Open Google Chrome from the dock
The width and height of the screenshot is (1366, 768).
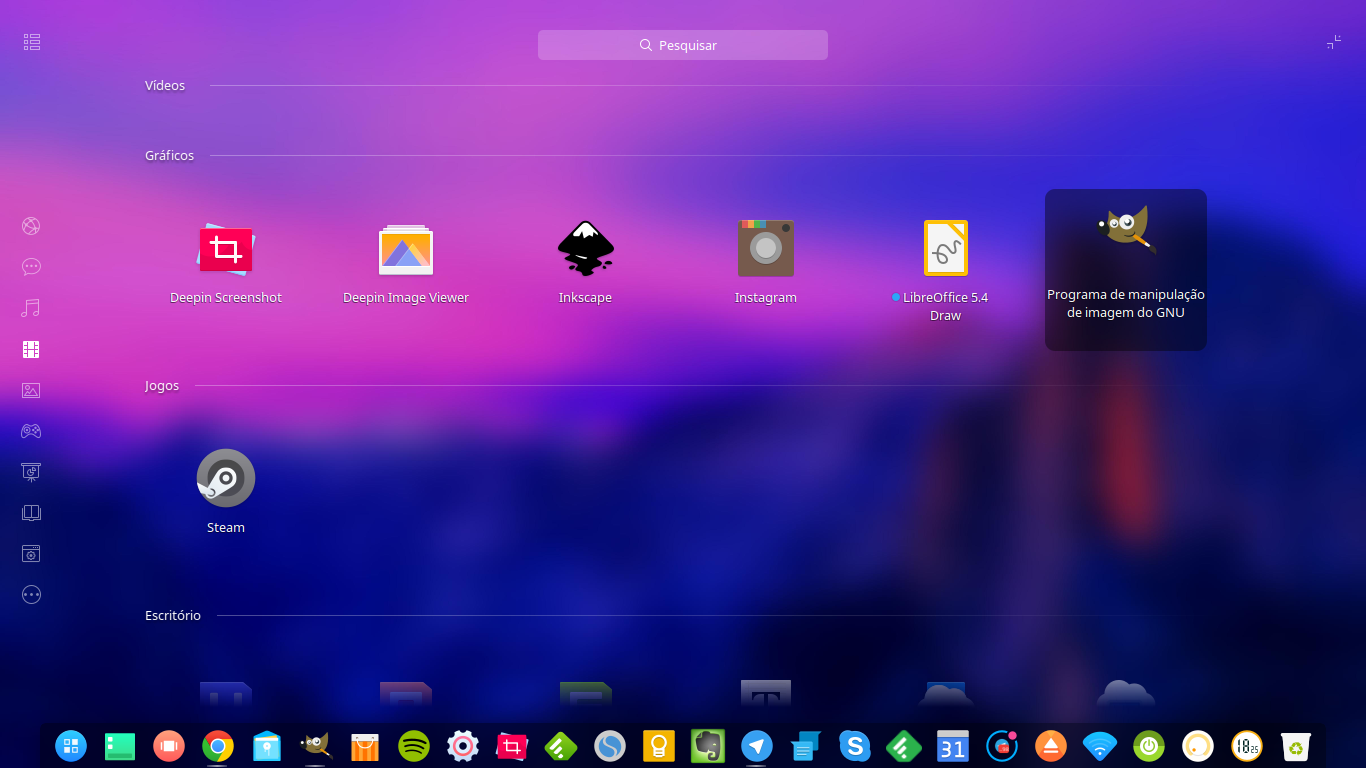218,745
